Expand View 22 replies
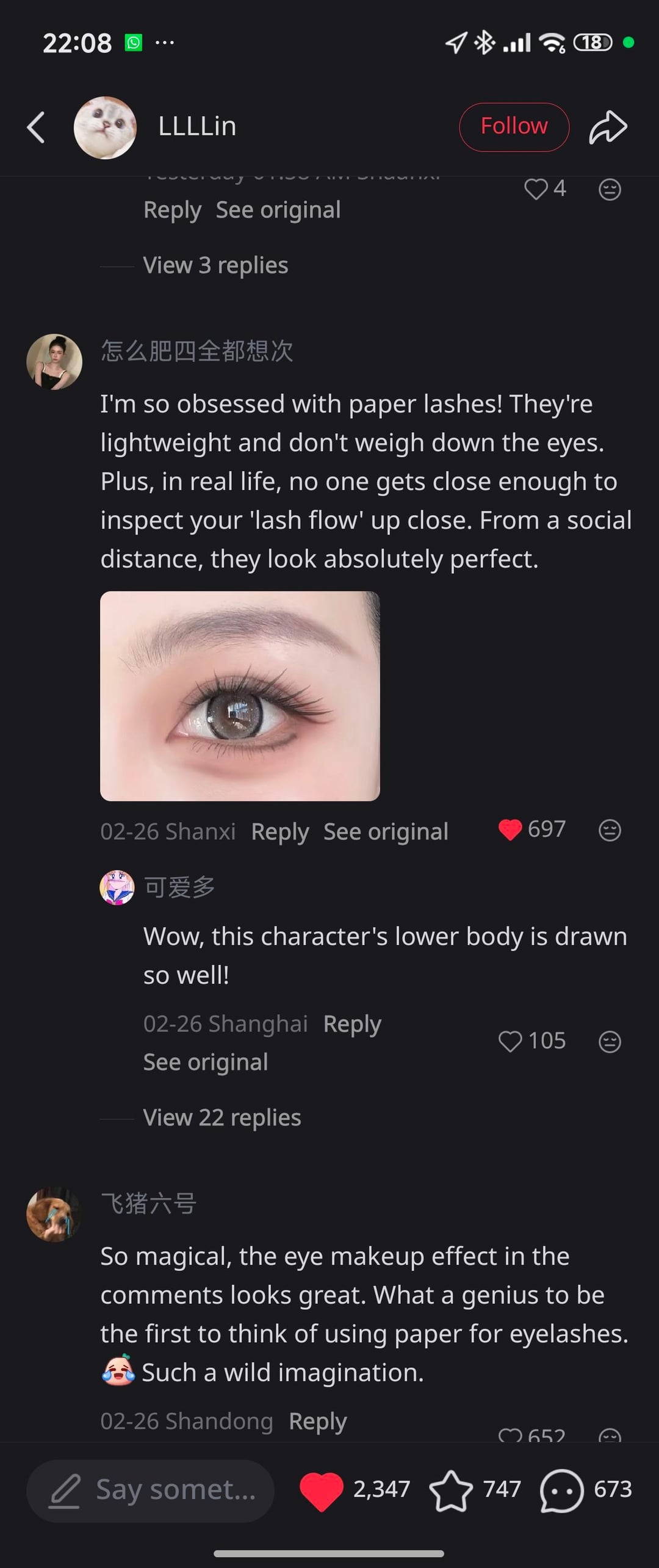 point(222,1118)
